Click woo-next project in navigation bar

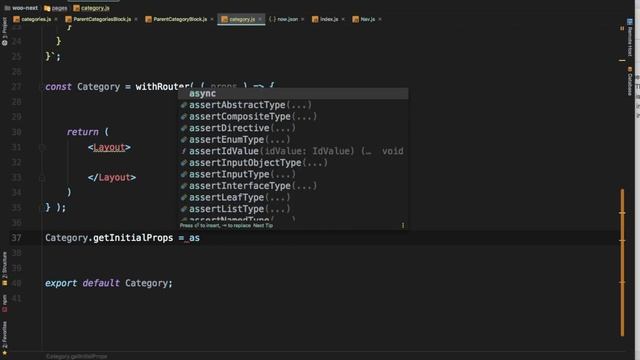(21, 8)
